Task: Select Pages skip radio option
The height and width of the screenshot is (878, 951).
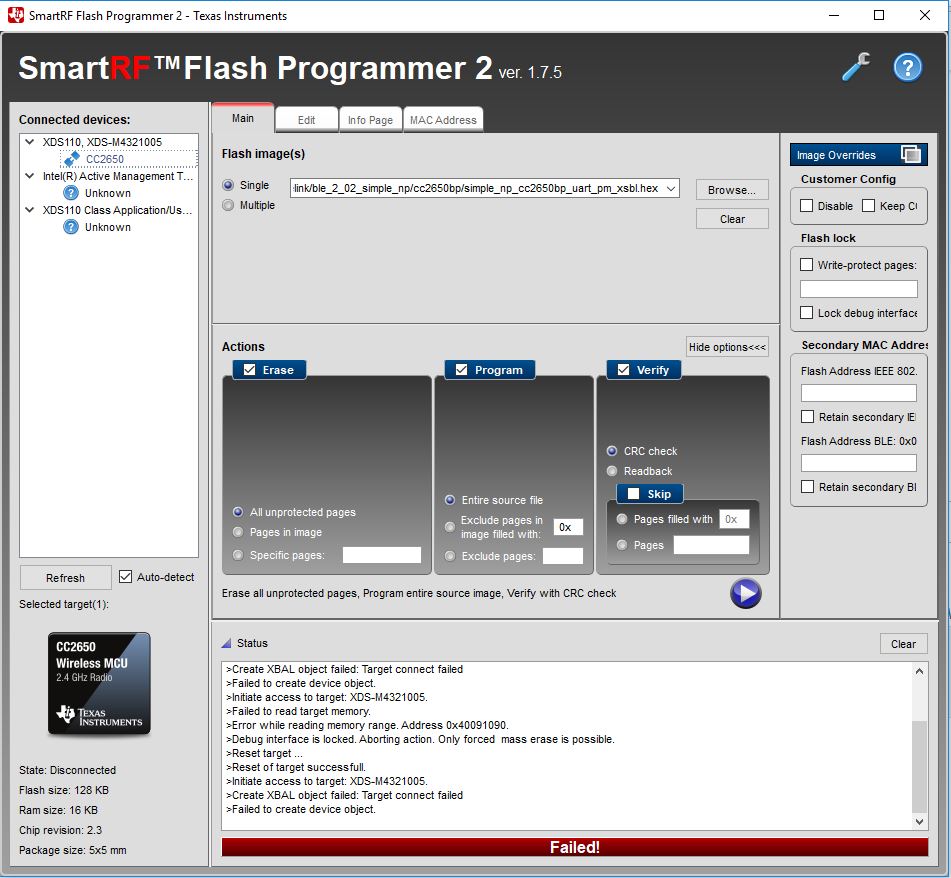Action: click(622, 545)
